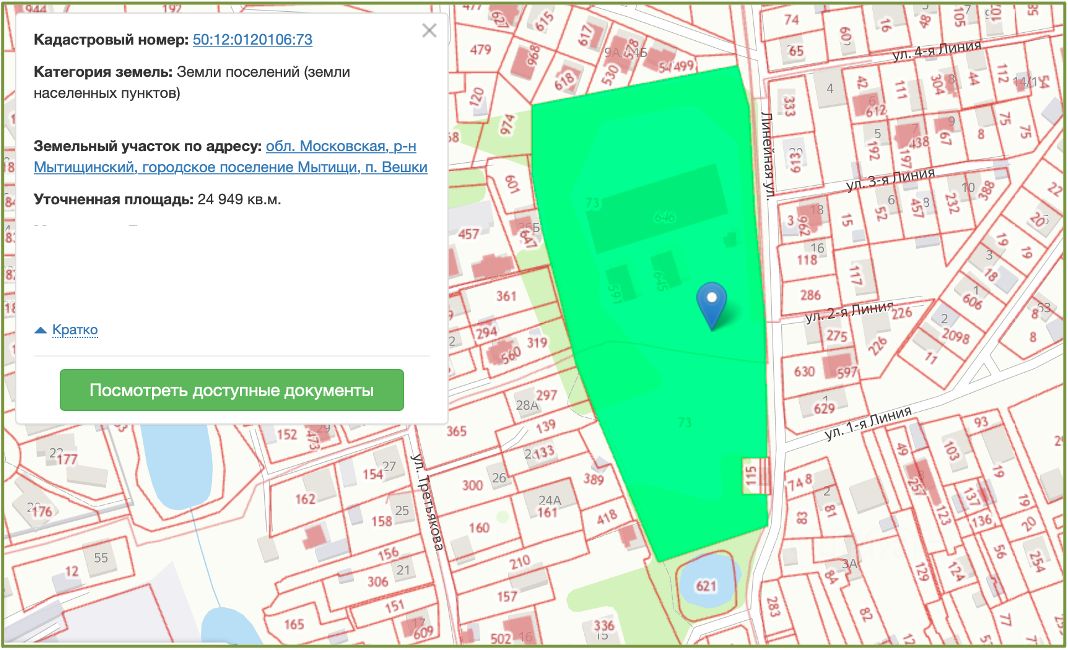Select parcel 336 on the map
The width and height of the screenshot is (1068, 650).
(603, 625)
